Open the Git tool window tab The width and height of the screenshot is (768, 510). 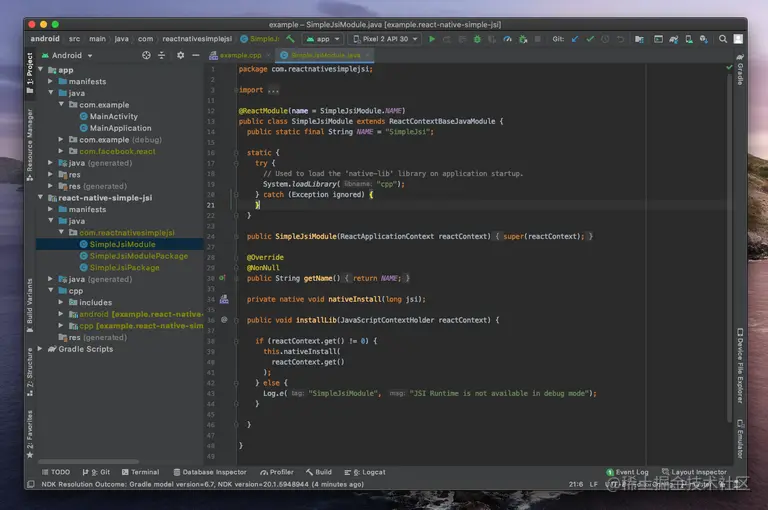(96, 472)
